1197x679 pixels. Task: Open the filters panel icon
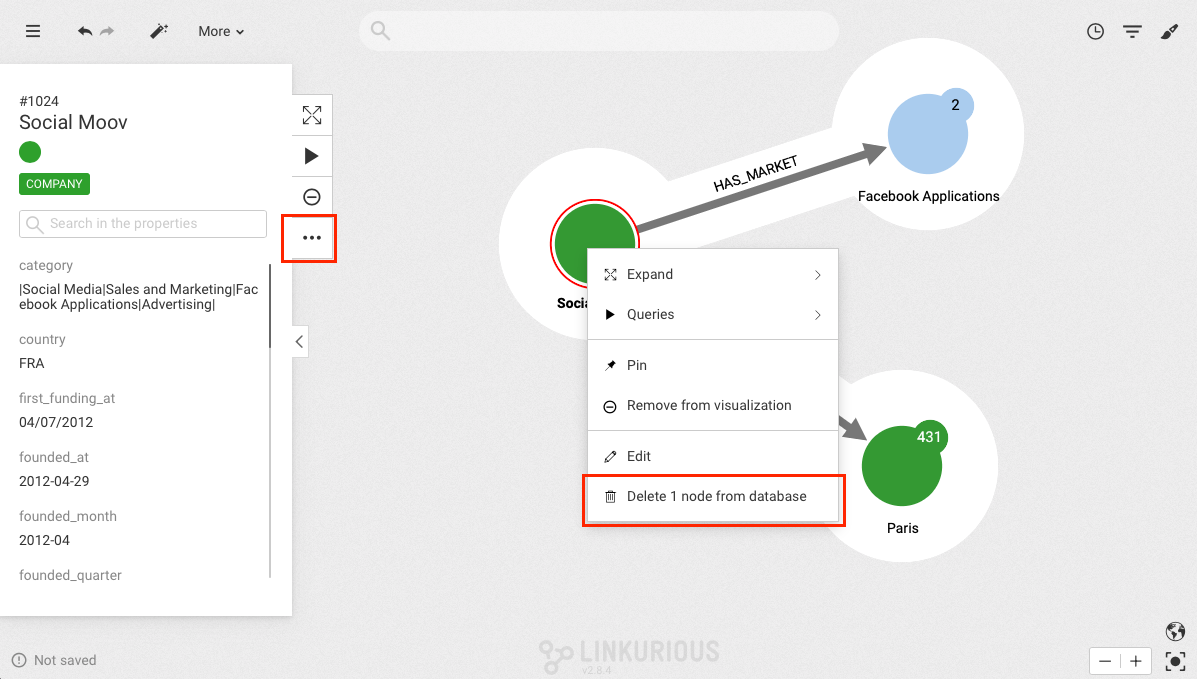click(x=1132, y=32)
